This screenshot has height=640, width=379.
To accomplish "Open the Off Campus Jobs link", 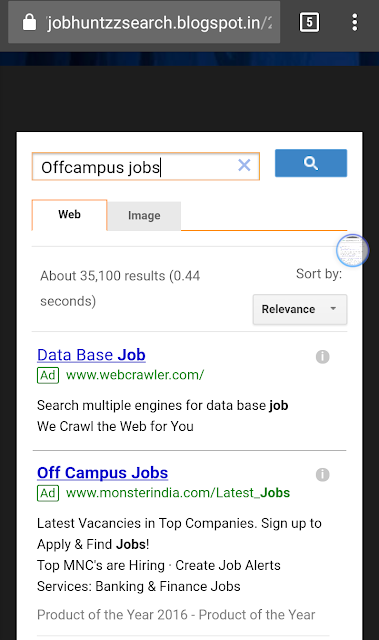I will point(102,473).
